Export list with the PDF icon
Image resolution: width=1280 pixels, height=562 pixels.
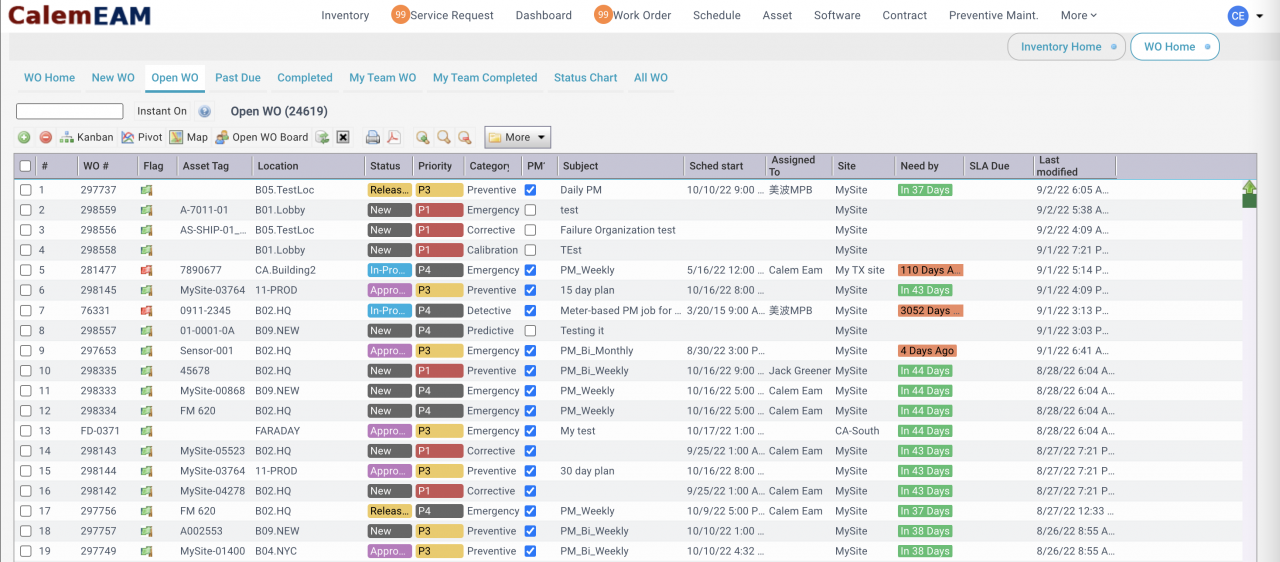point(394,137)
